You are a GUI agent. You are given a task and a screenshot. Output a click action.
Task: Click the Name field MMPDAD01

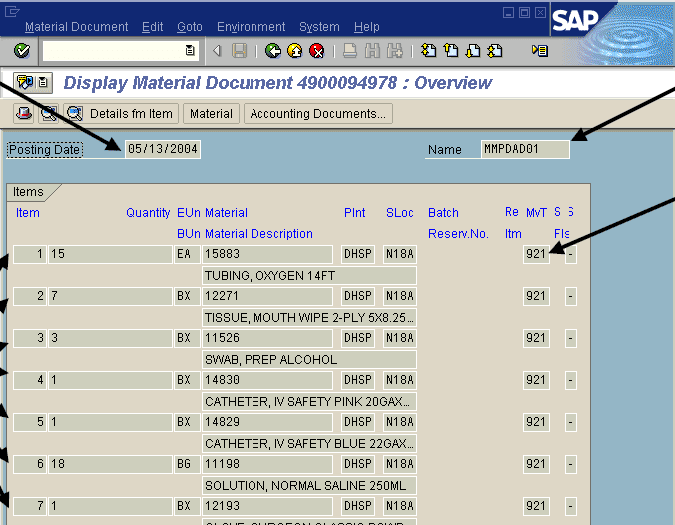point(525,149)
